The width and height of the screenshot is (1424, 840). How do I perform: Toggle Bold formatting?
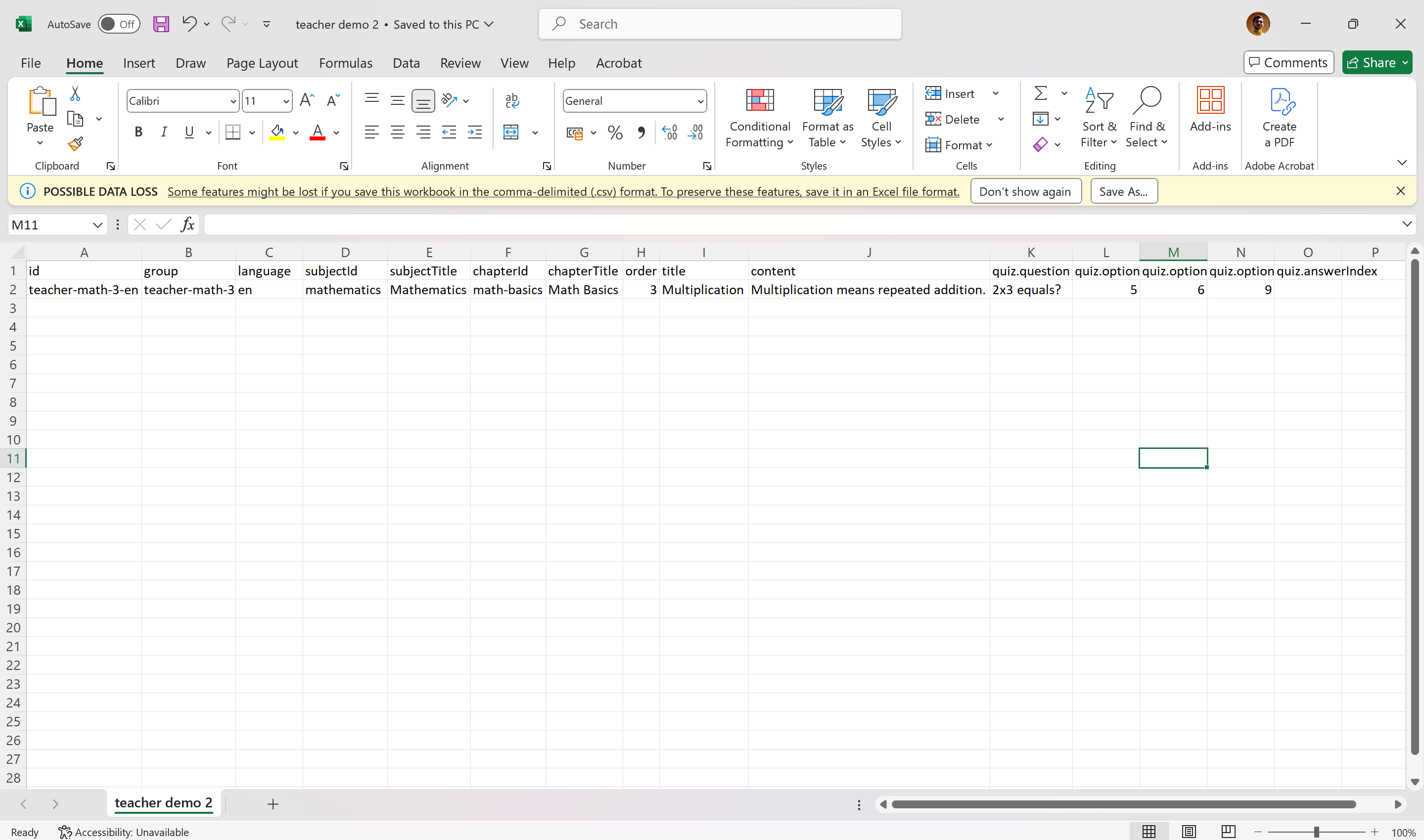138,133
